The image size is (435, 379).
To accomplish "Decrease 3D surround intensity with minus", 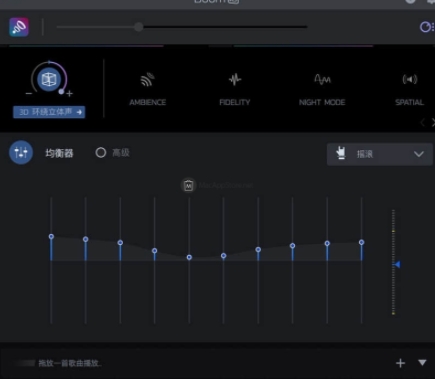I will 29,93.
